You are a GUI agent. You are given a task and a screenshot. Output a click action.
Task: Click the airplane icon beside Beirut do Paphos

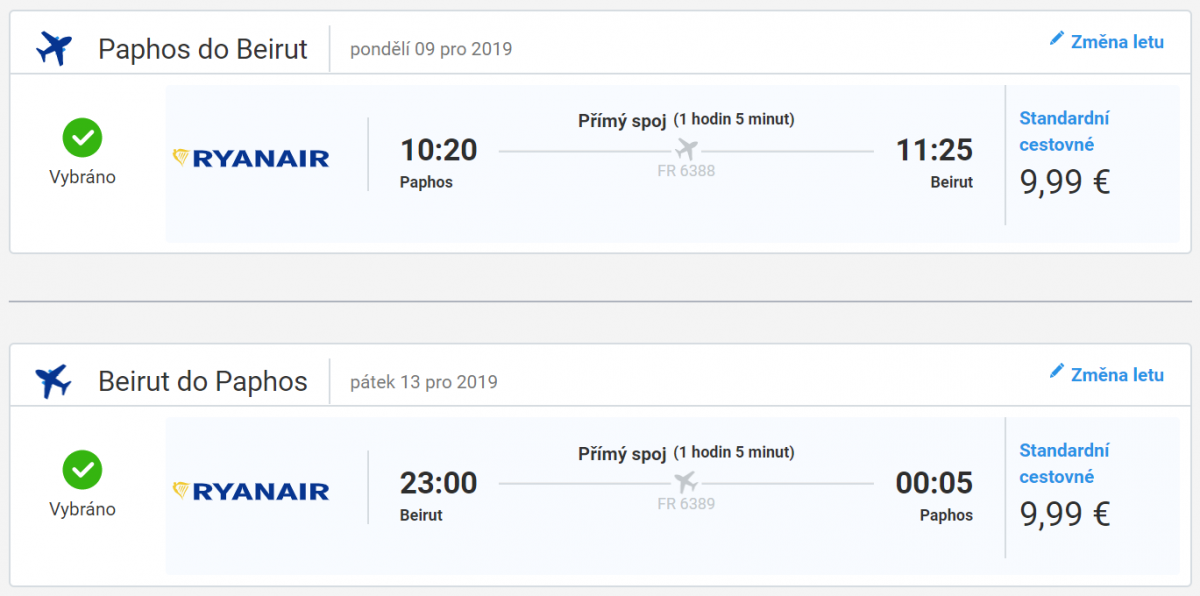tap(54, 381)
